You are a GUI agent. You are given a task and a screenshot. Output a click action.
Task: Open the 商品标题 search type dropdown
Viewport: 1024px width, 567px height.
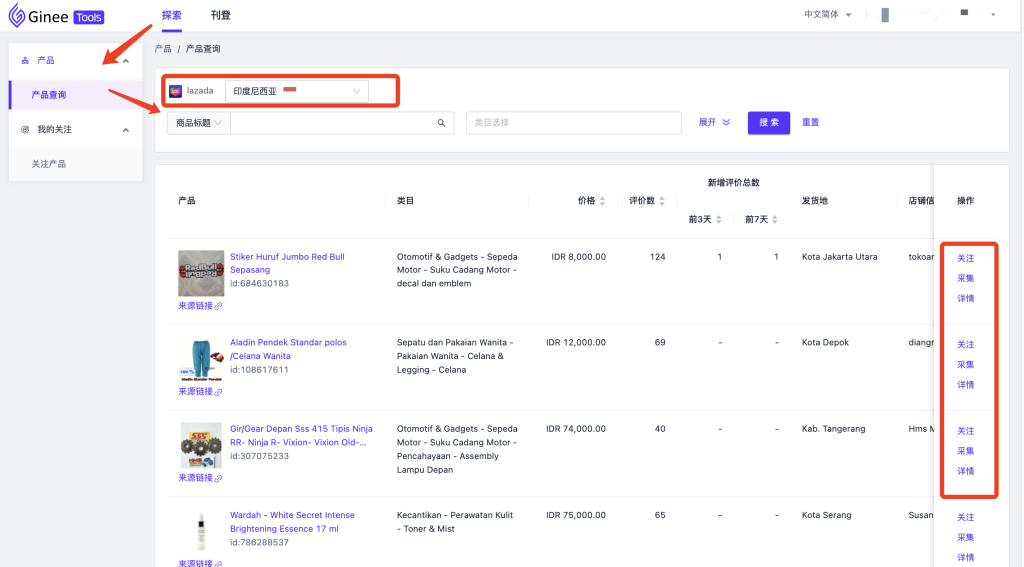(198, 123)
